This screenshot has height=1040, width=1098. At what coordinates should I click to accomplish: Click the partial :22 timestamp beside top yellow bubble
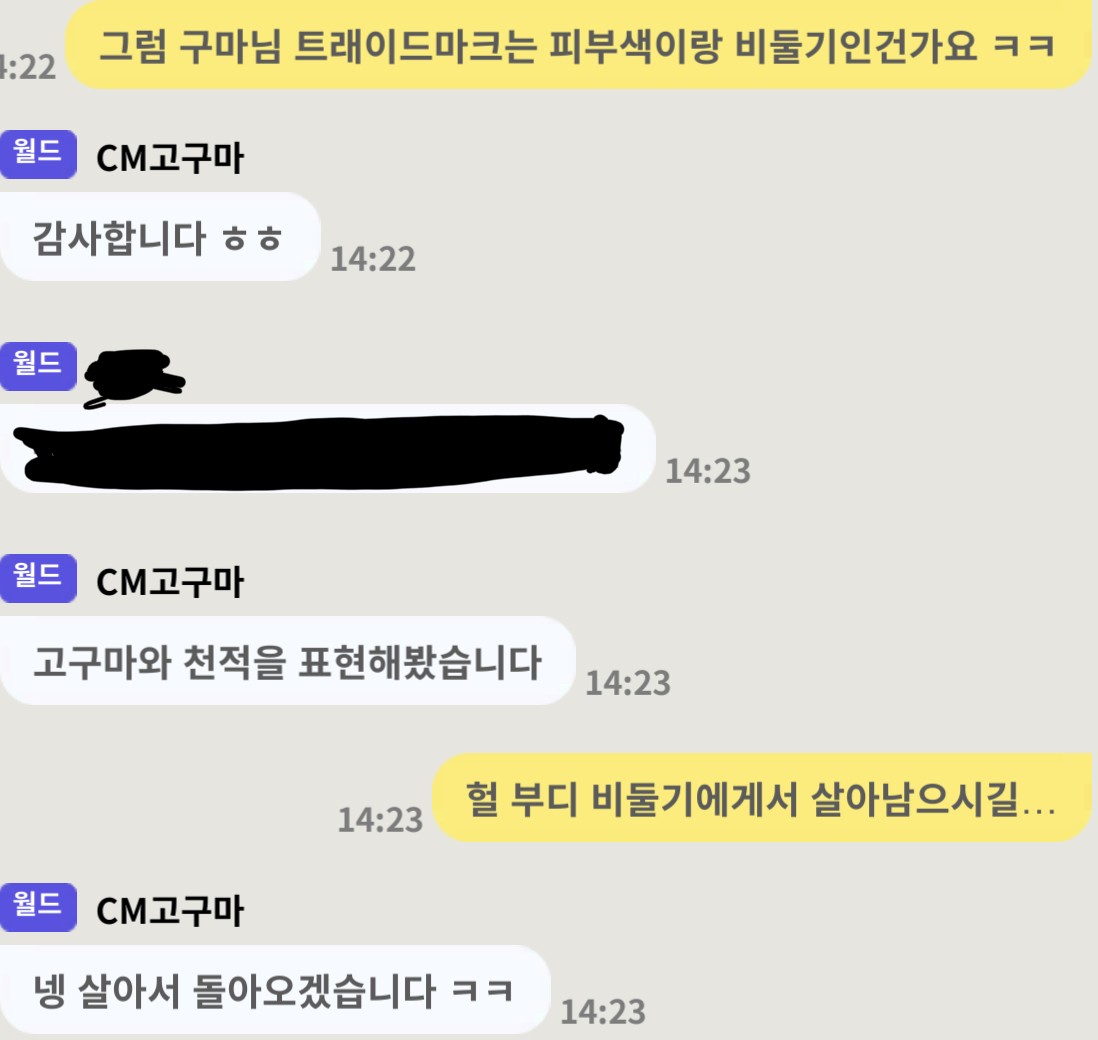[x=27, y=67]
